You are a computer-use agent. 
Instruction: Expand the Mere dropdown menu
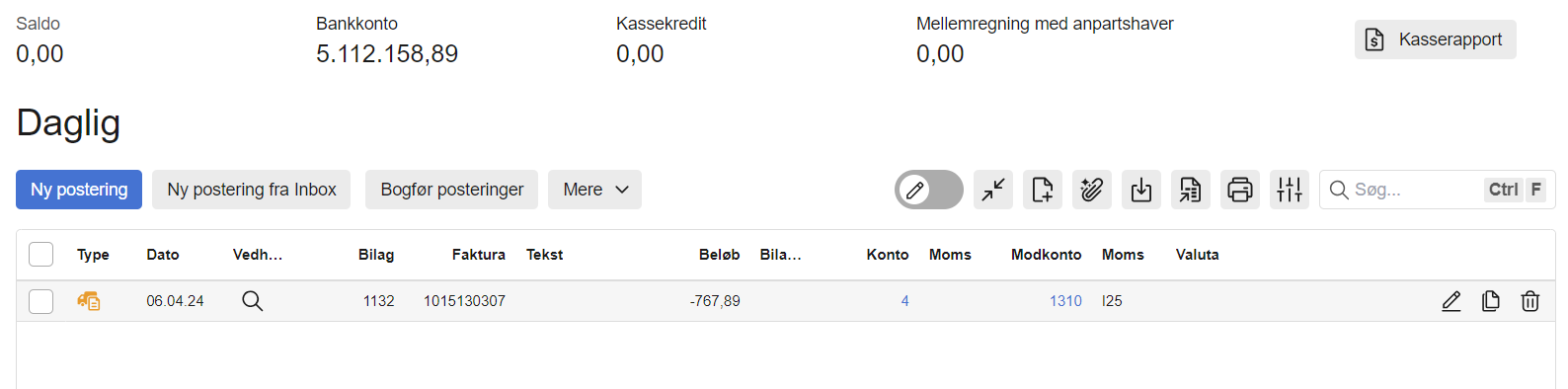tap(594, 190)
